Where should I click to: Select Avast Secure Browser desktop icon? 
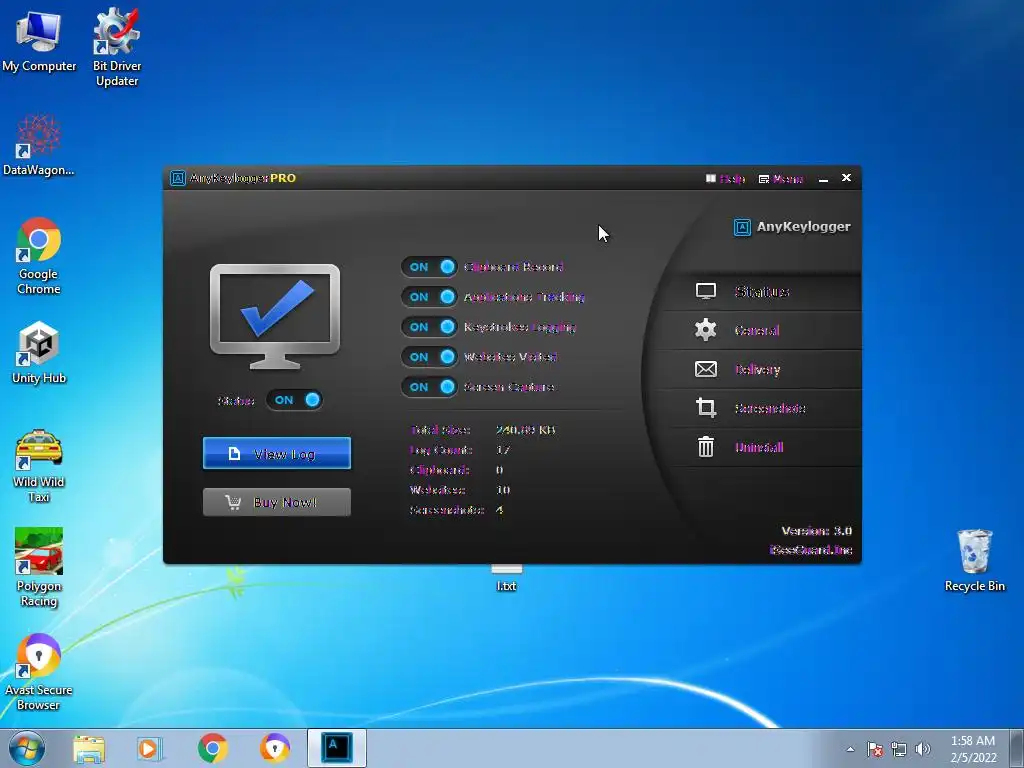[x=39, y=673]
